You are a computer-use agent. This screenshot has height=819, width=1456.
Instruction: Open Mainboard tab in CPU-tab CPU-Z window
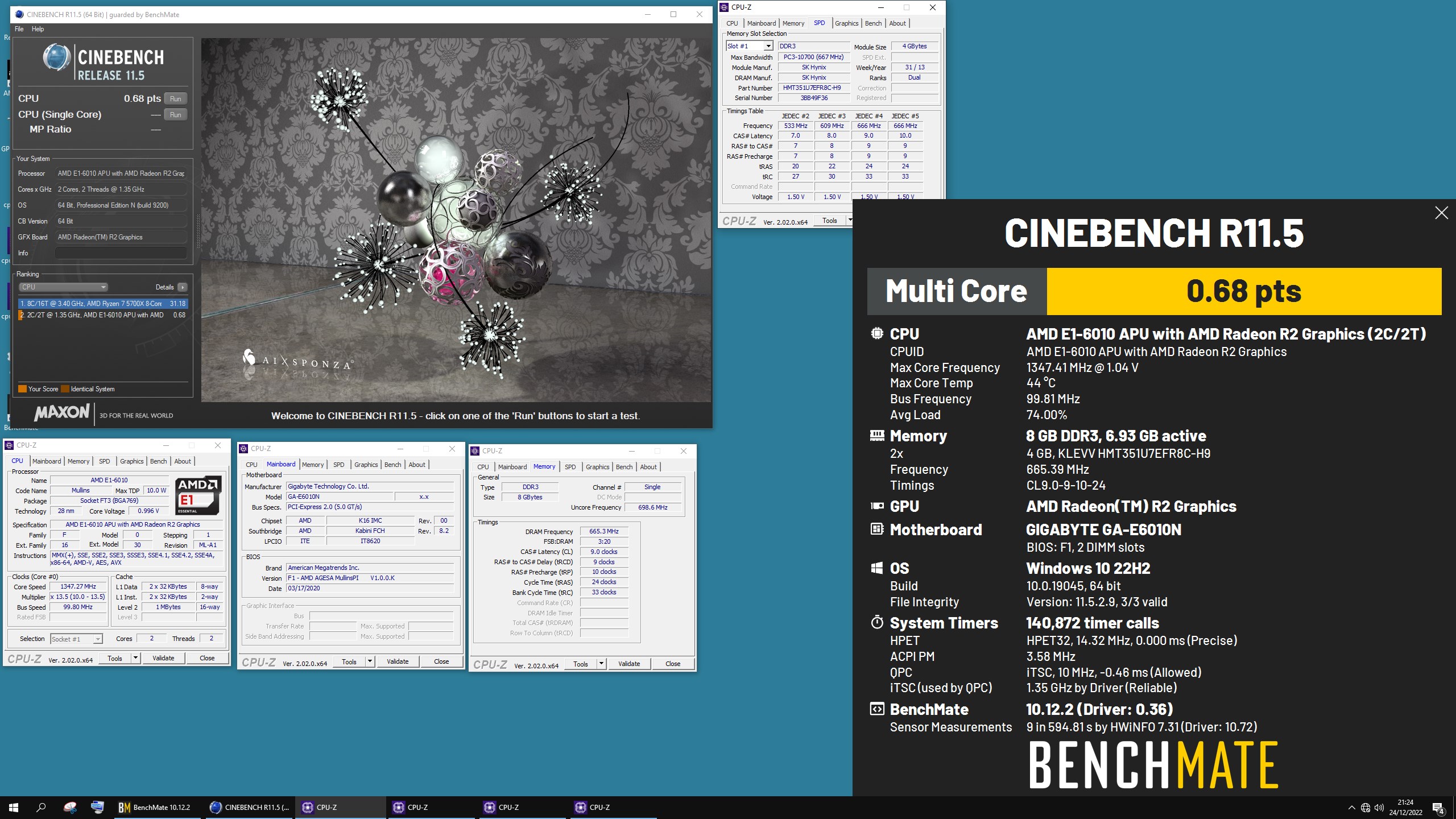(47, 461)
